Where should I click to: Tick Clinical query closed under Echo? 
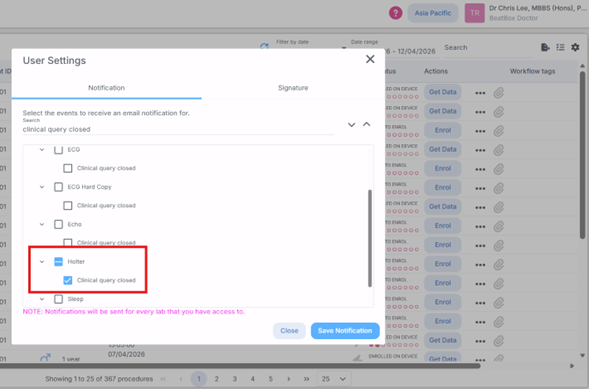68,242
